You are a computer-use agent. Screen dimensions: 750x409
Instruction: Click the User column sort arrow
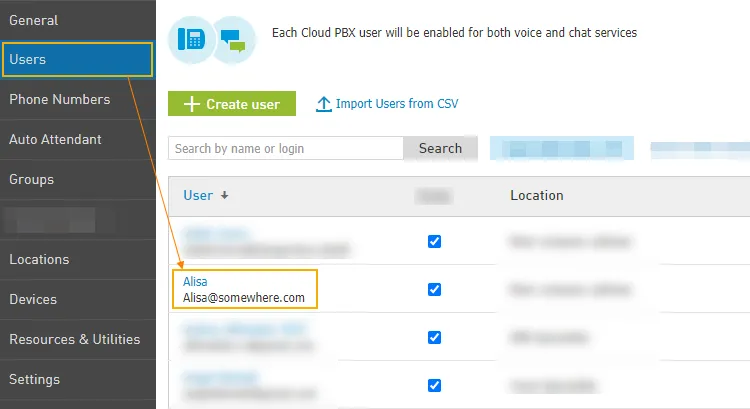click(224, 195)
